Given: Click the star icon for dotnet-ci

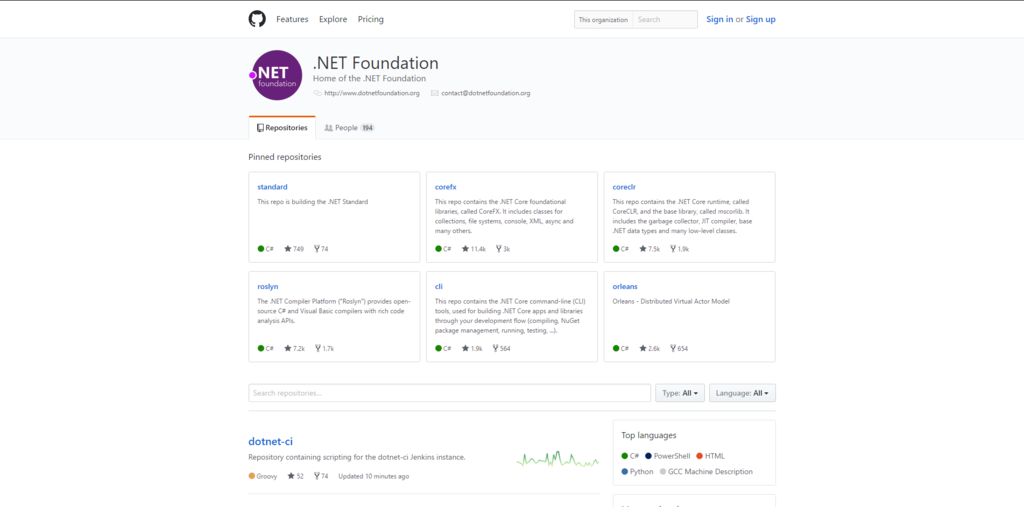Looking at the screenshot, I should pyautogui.click(x=291, y=476).
